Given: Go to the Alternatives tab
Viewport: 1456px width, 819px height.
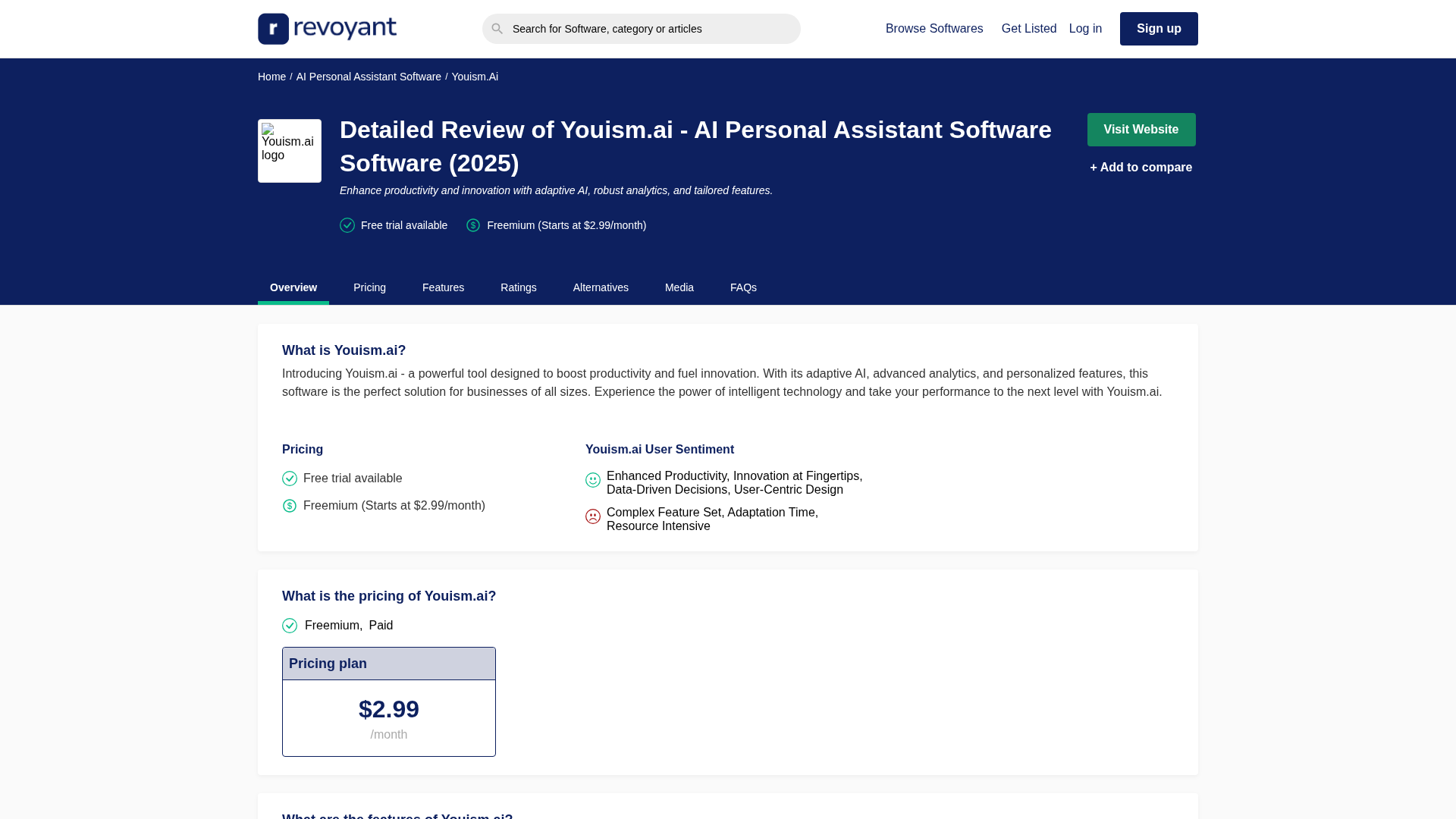Looking at the screenshot, I should (601, 287).
